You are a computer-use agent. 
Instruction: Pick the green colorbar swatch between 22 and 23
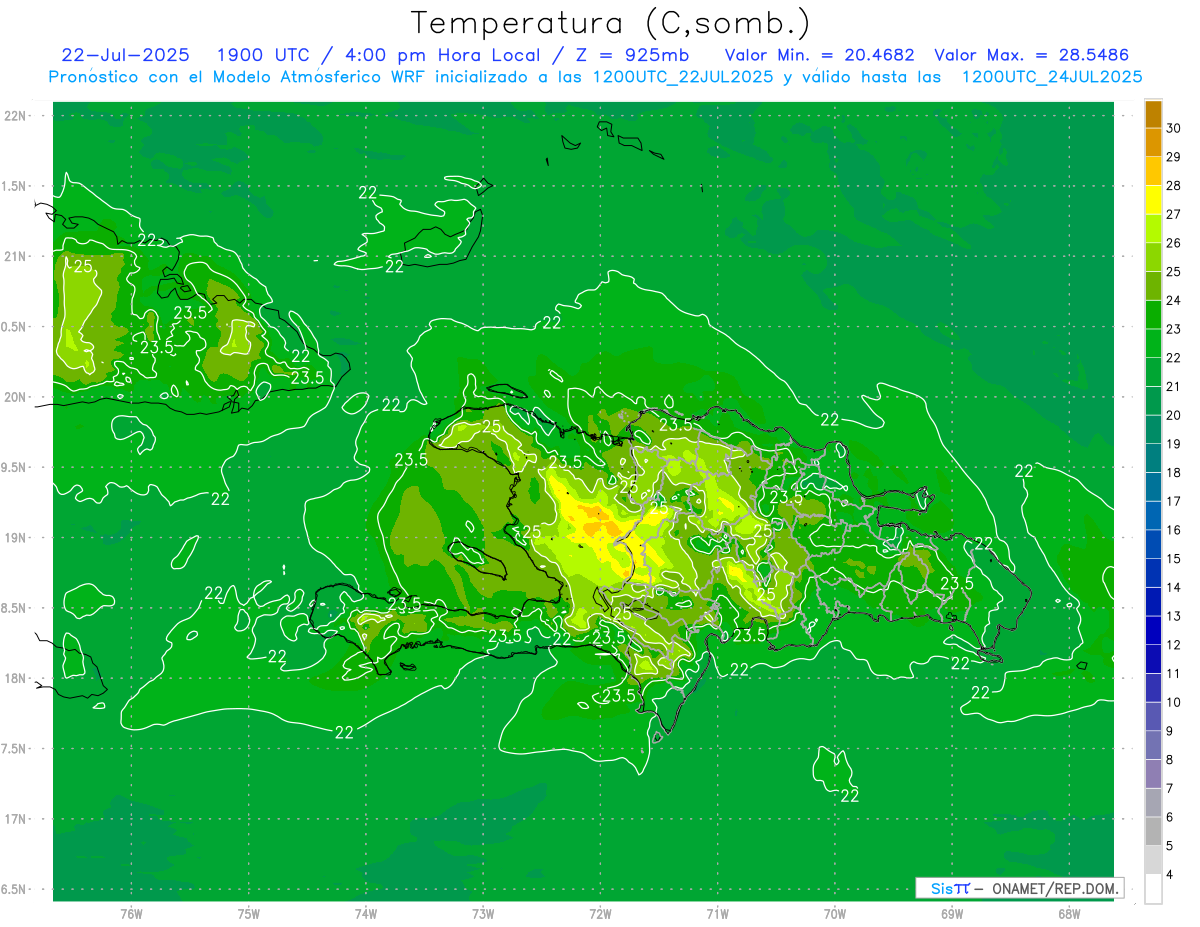(x=1153, y=343)
